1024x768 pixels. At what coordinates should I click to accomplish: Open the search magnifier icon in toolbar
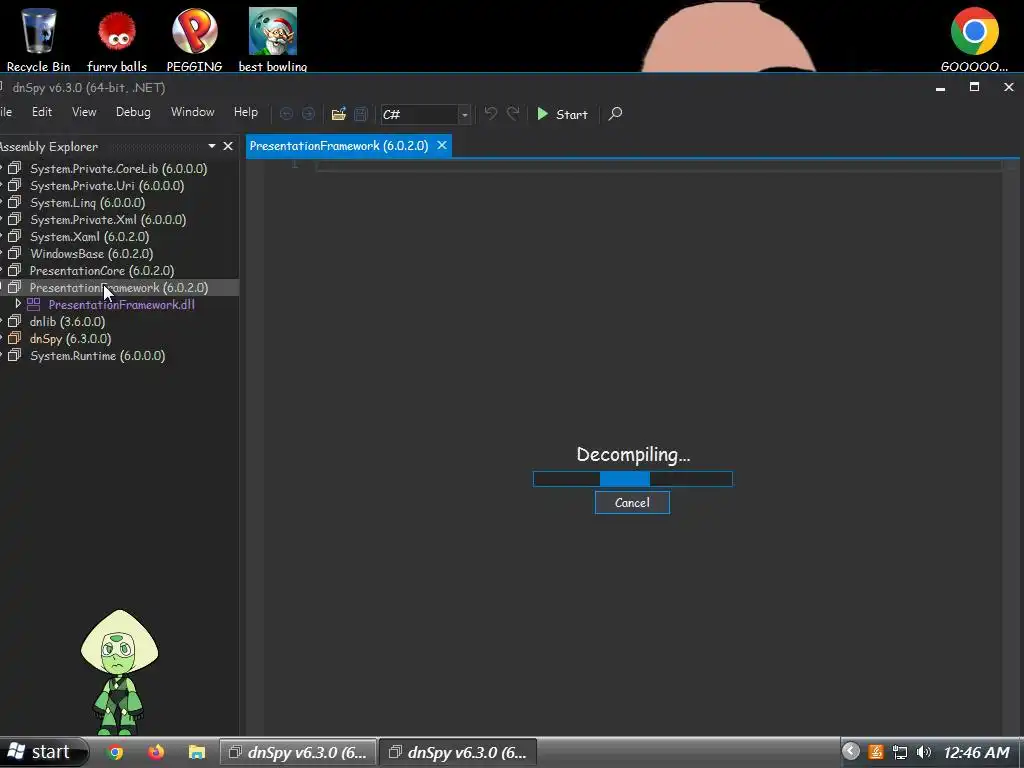click(615, 114)
